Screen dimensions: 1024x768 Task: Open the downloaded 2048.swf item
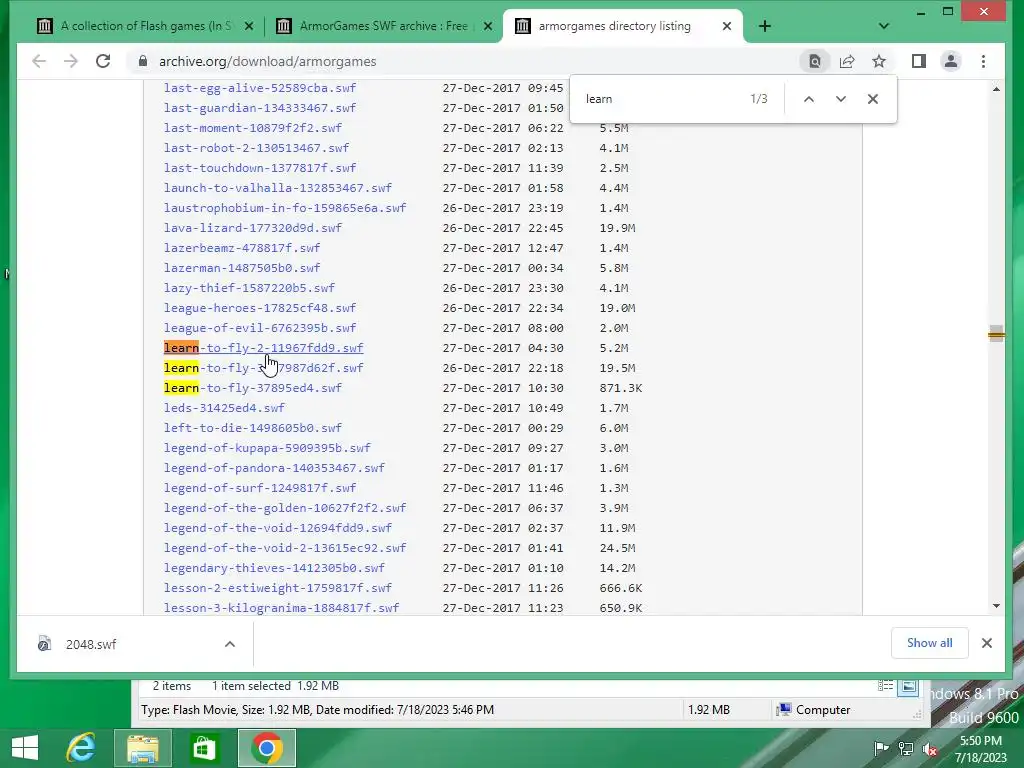91,645
